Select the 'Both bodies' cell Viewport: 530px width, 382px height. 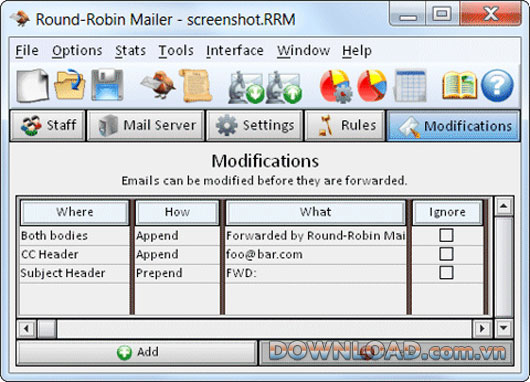pyautogui.click(x=74, y=236)
